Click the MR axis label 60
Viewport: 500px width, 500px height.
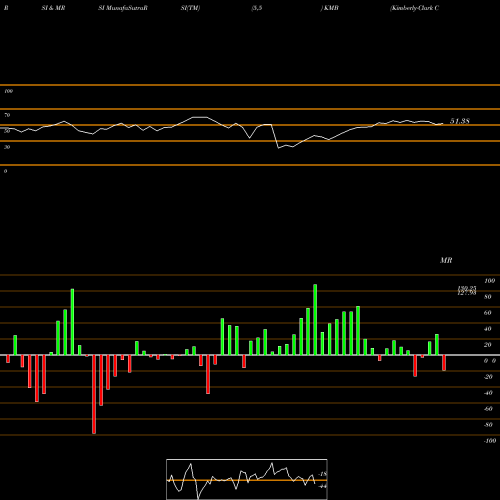click(488, 313)
